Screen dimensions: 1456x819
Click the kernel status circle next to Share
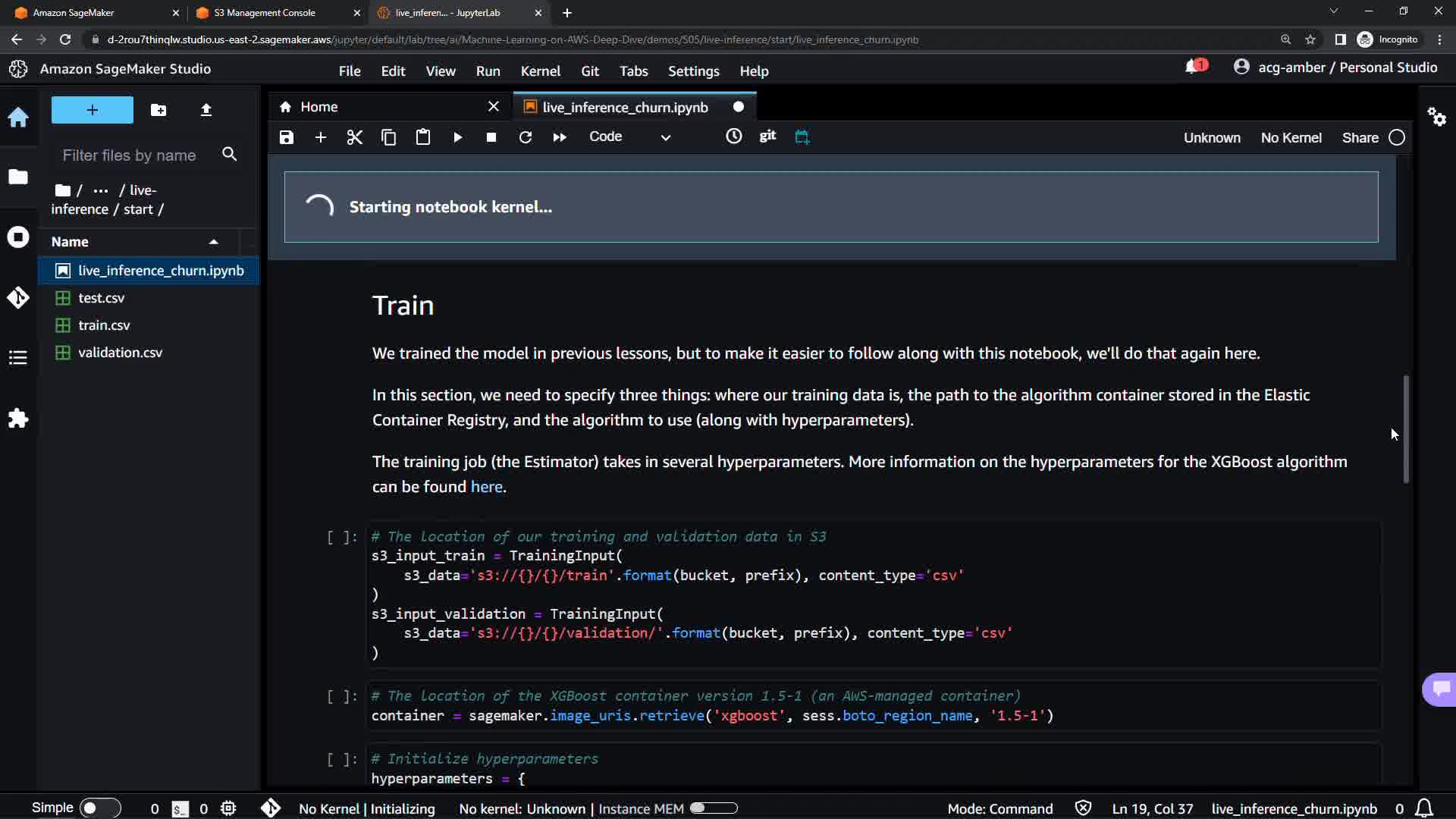click(1397, 137)
